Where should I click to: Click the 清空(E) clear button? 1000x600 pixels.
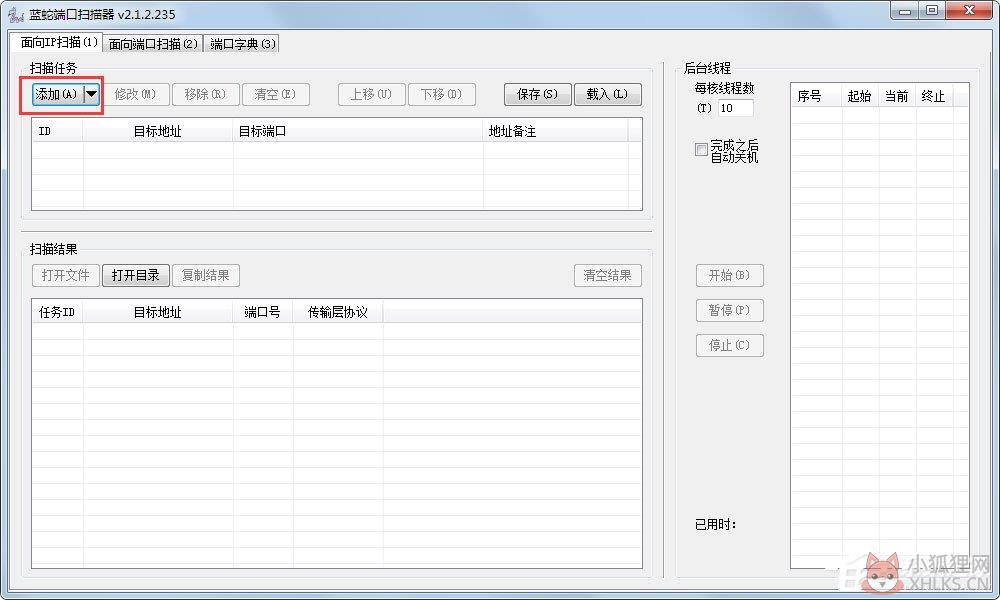[x=275, y=94]
